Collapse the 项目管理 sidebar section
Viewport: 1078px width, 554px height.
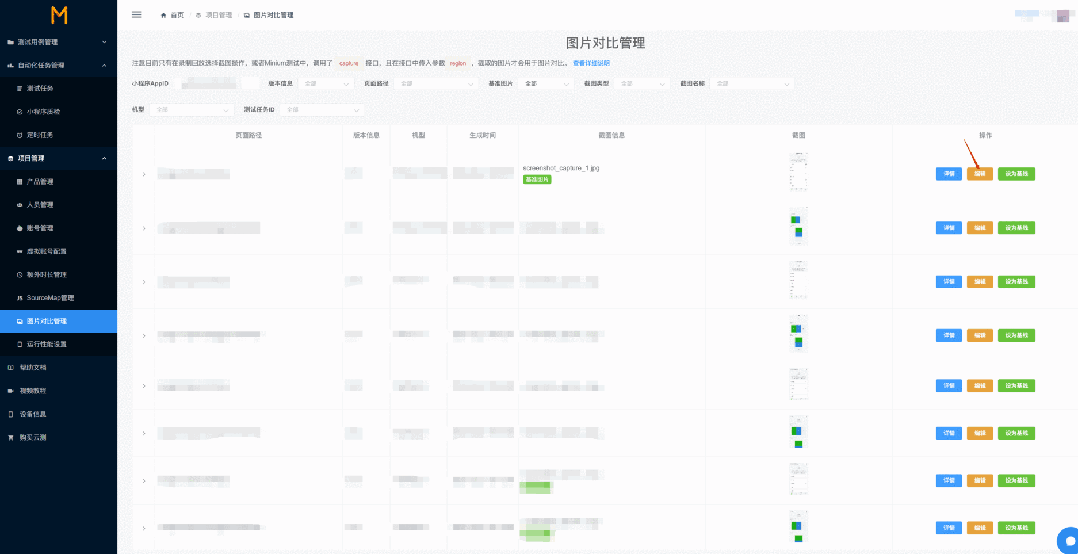(58, 158)
